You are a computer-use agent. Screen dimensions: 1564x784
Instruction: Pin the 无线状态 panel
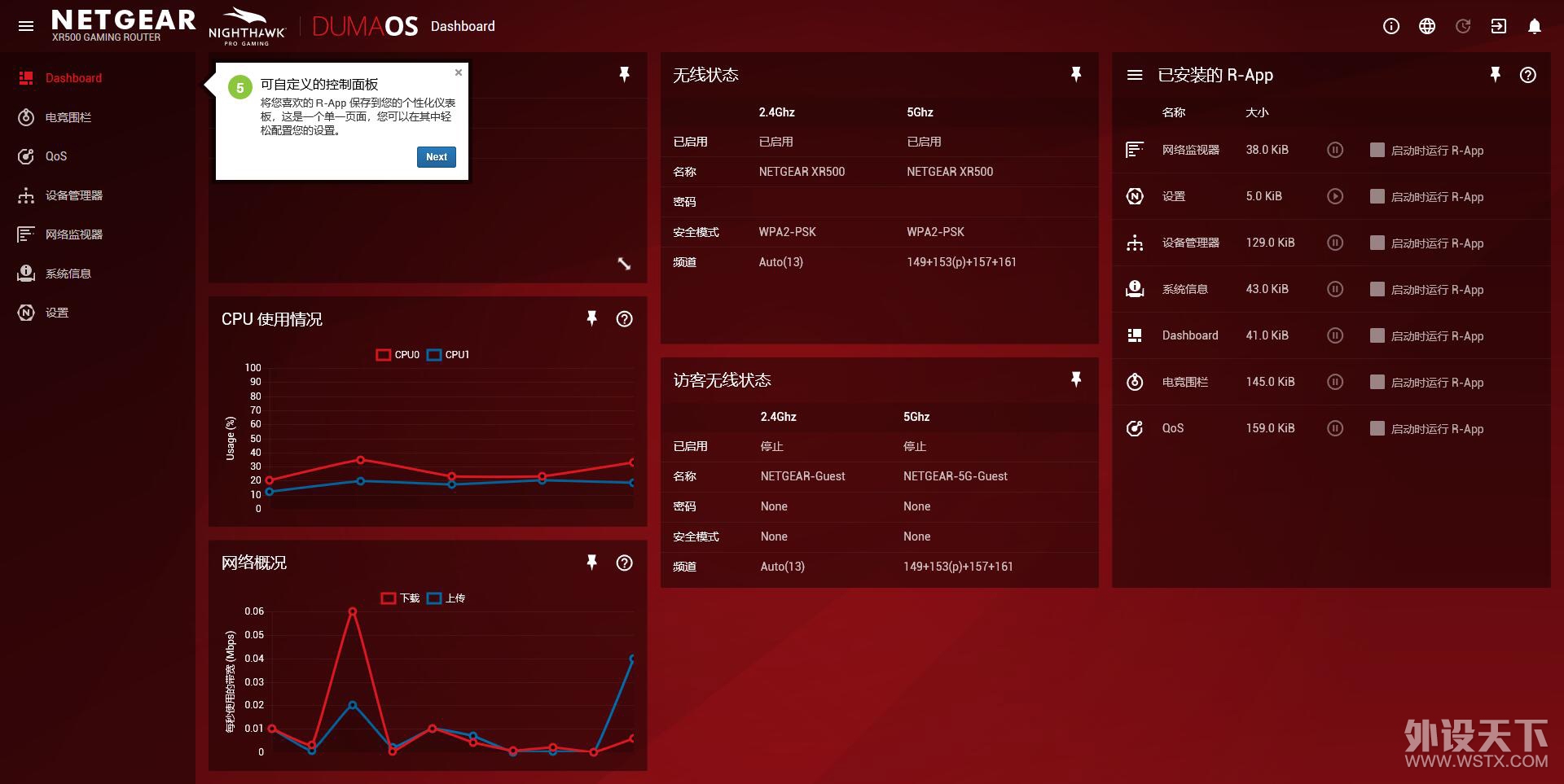(1076, 75)
